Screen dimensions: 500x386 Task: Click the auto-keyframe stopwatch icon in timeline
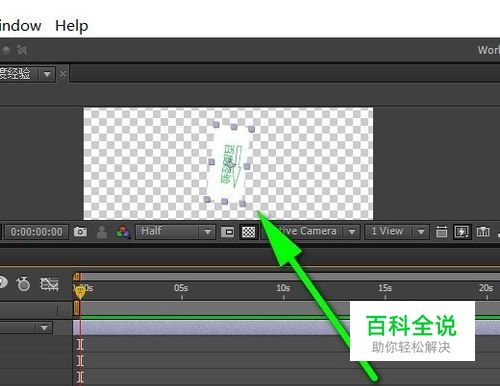click(23, 284)
